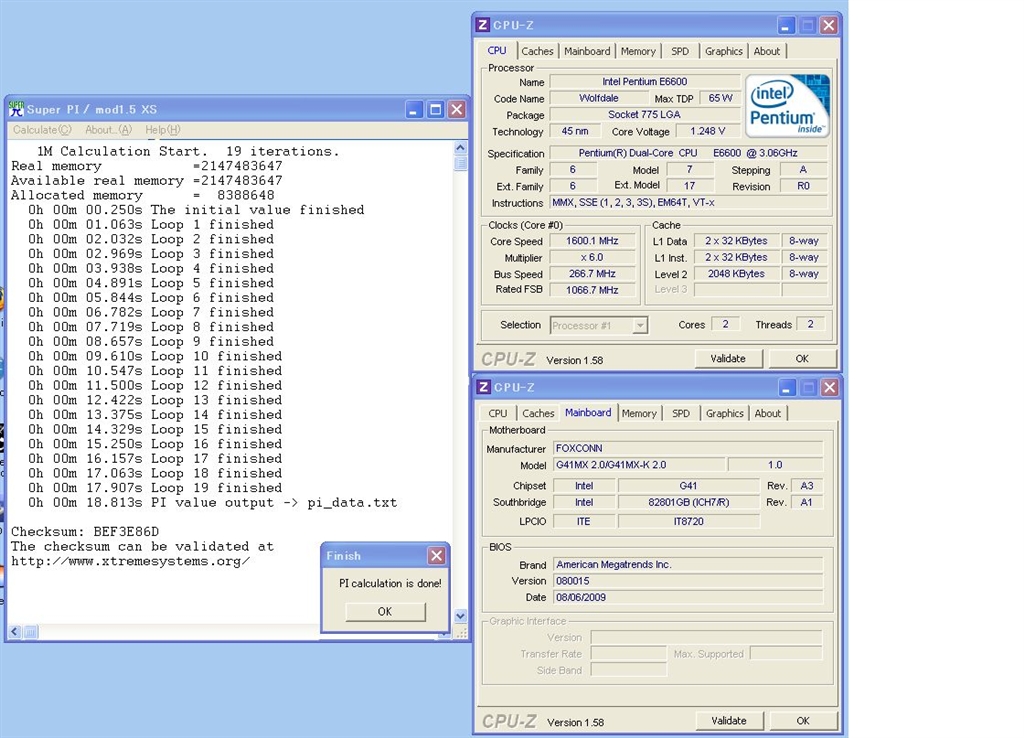Select the Graphics tab in the processor CPU-Z window
Viewport: 1024px width, 738px height.
(723, 51)
